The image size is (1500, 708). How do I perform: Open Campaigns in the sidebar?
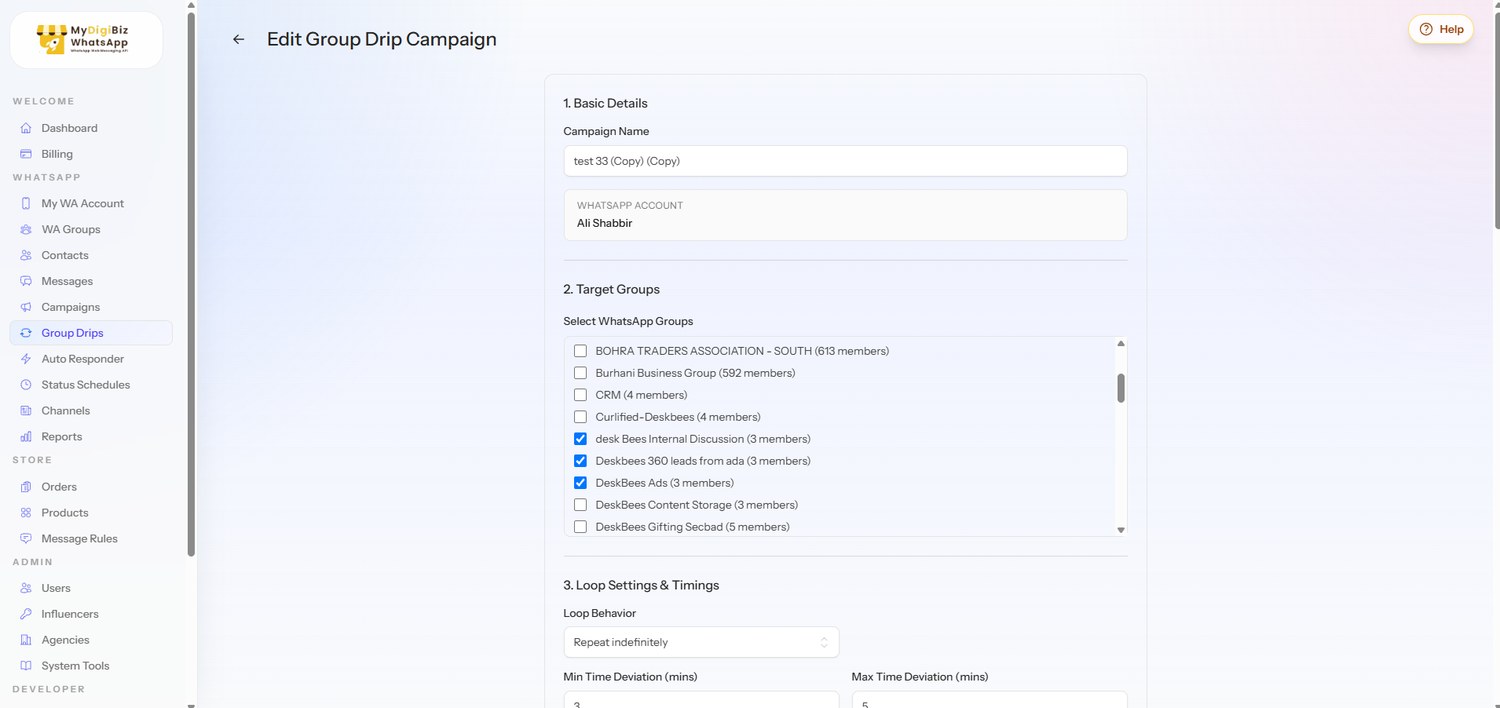(x=91, y=307)
